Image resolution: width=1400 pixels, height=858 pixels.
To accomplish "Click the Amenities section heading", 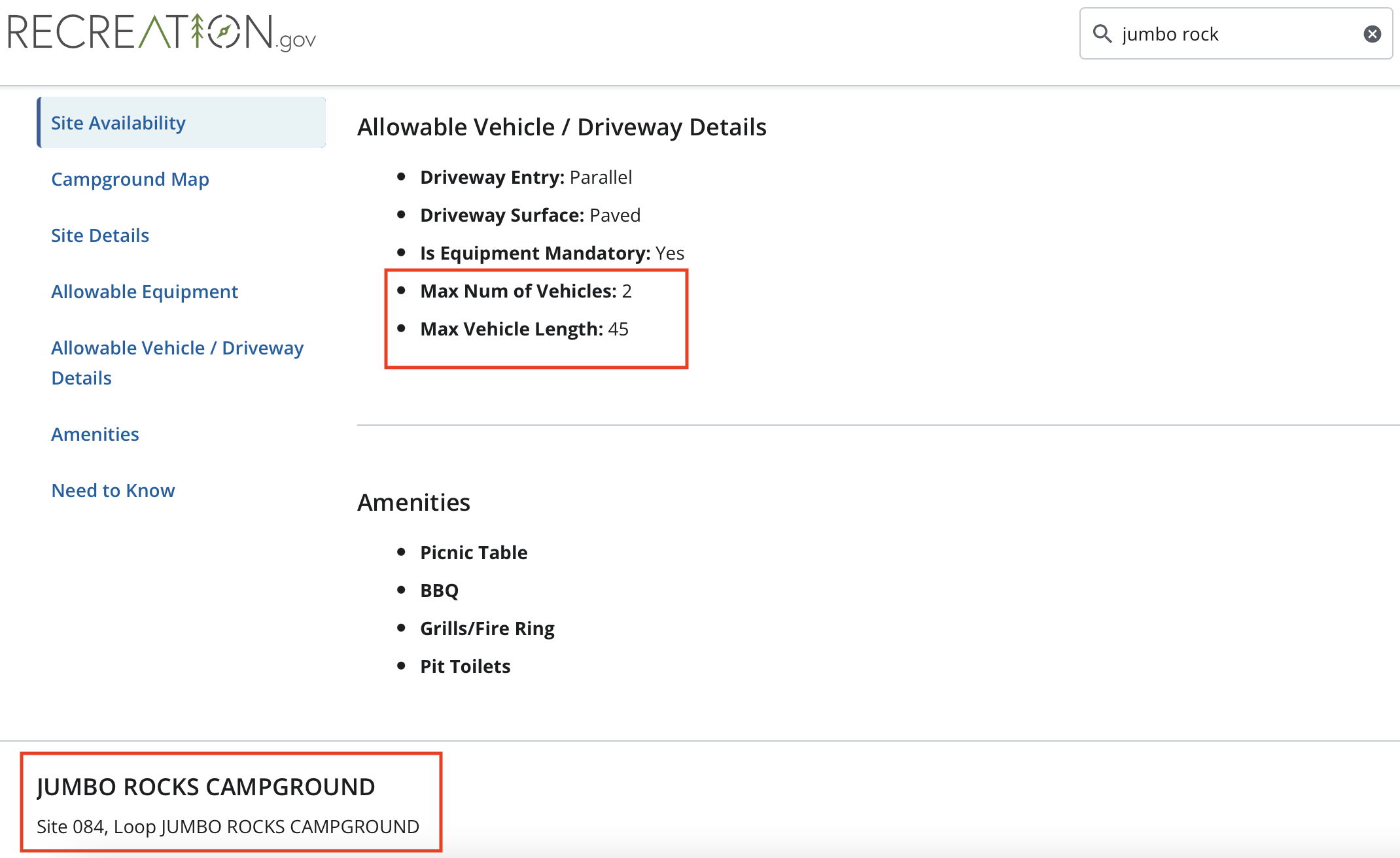I will pos(413,502).
